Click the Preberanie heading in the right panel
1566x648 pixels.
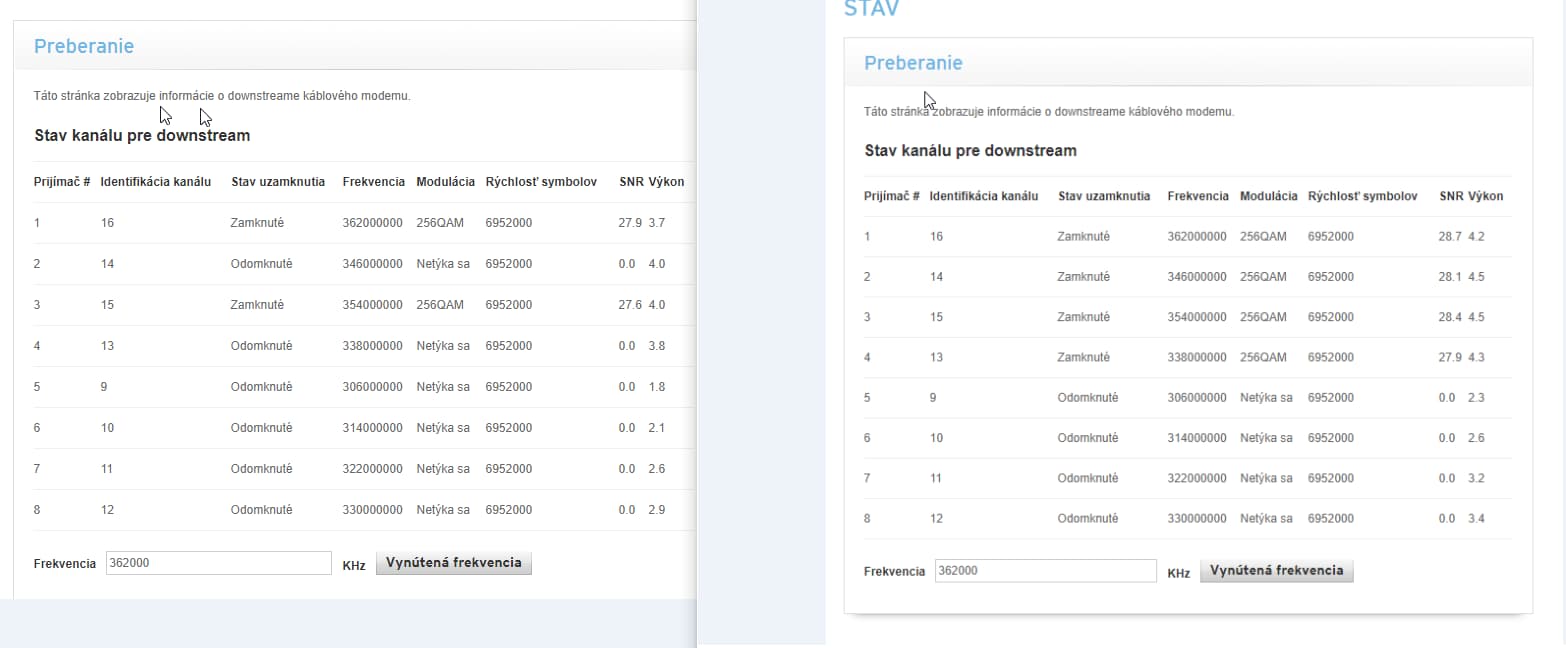(913, 63)
